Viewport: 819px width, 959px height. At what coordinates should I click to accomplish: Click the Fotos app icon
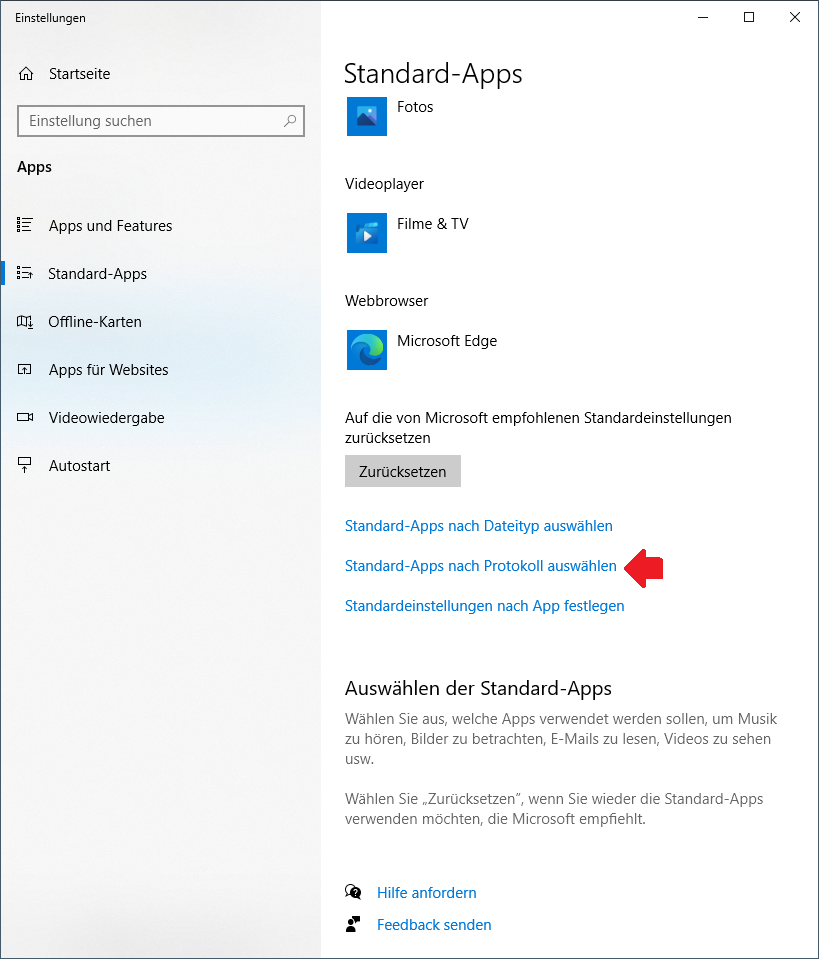pyautogui.click(x=366, y=116)
